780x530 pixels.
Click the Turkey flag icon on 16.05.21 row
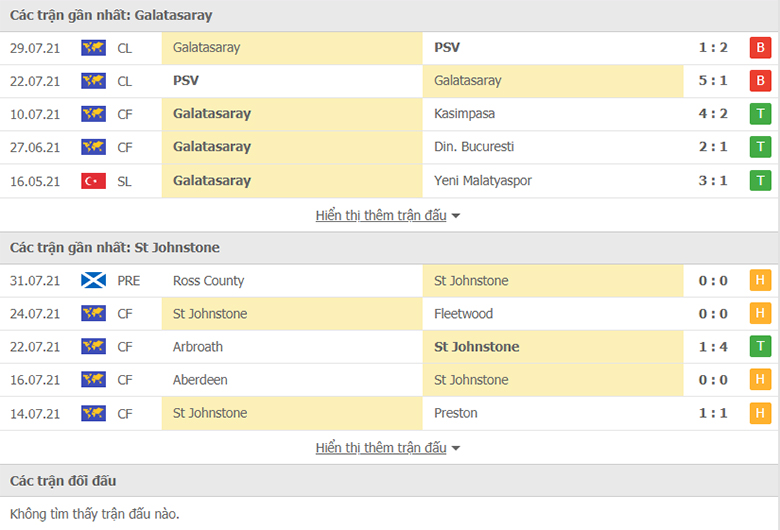(94, 181)
